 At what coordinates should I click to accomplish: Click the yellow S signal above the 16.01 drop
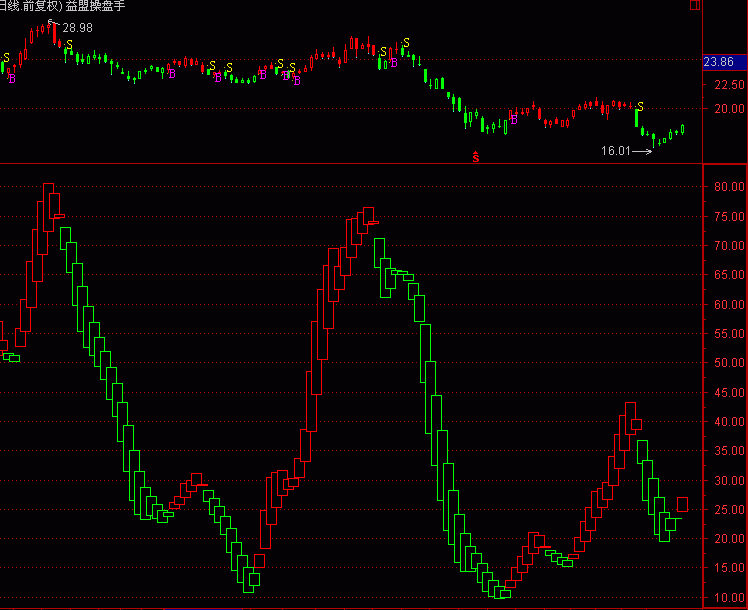tap(640, 107)
